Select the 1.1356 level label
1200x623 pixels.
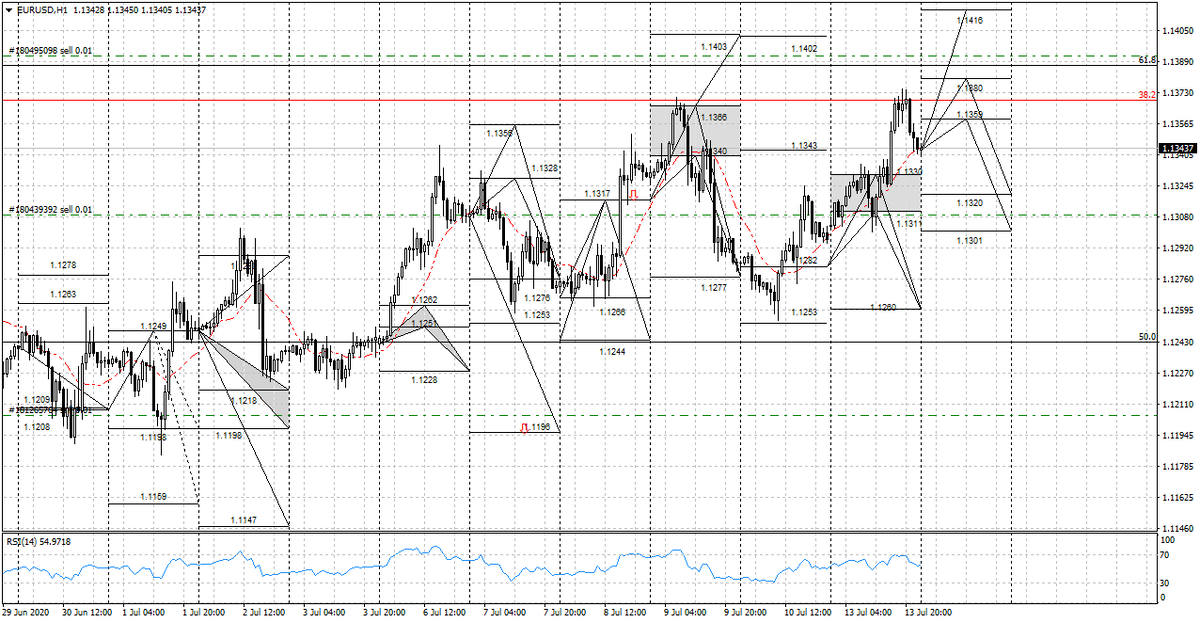499,133
